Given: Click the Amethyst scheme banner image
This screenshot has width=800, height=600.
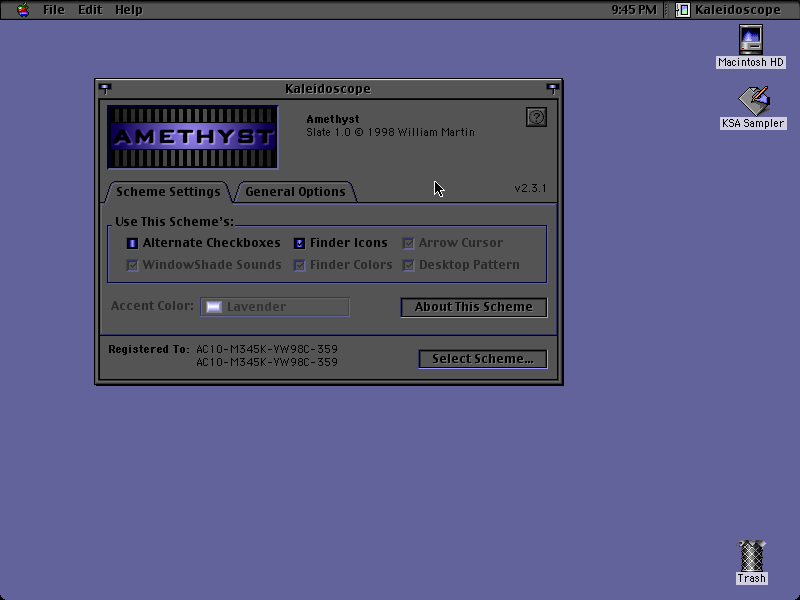Looking at the screenshot, I should [193, 137].
